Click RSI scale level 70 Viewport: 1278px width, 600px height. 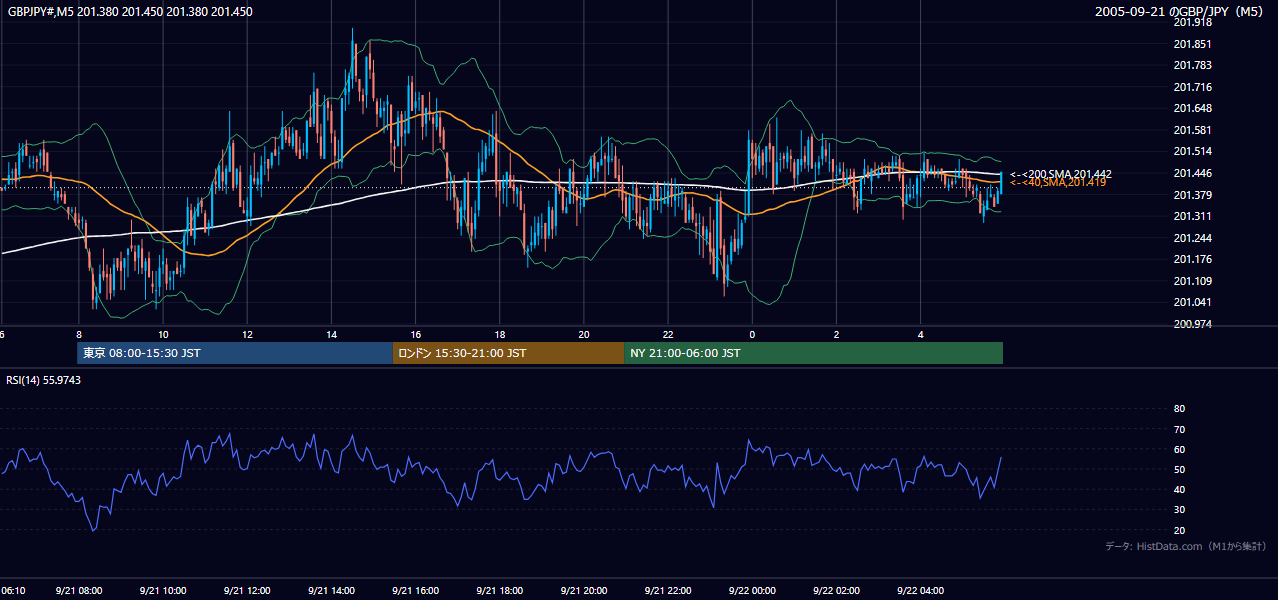pyautogui.click(x=1179, y=429)
